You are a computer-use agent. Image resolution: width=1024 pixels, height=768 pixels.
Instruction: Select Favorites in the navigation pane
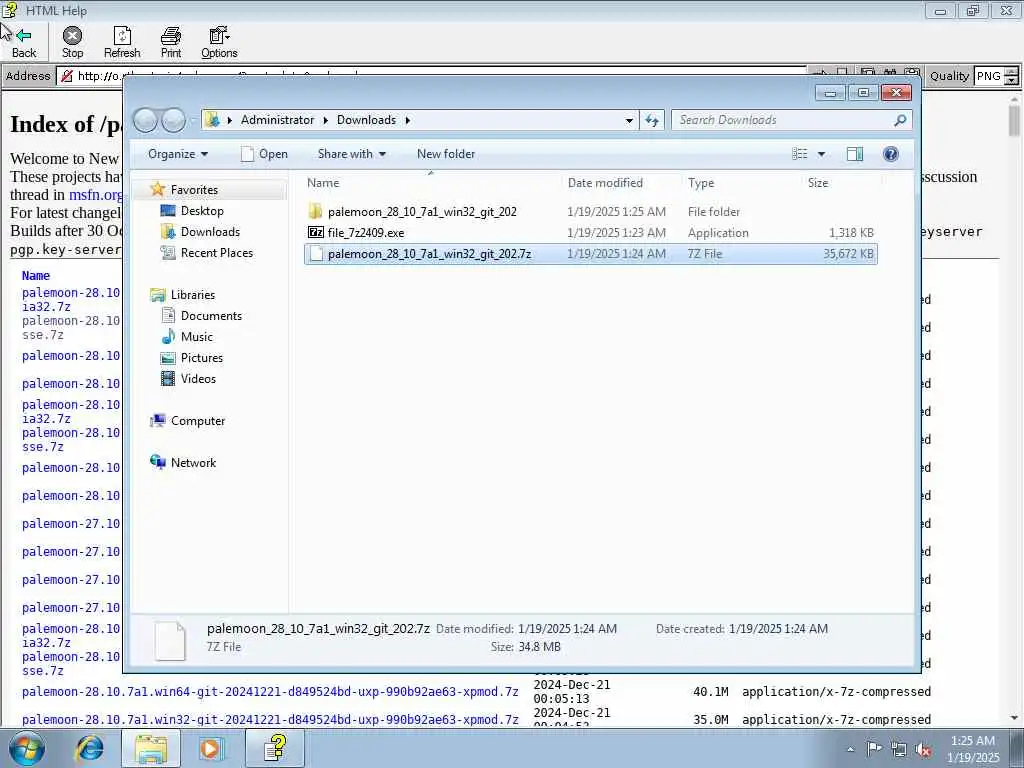194,189
